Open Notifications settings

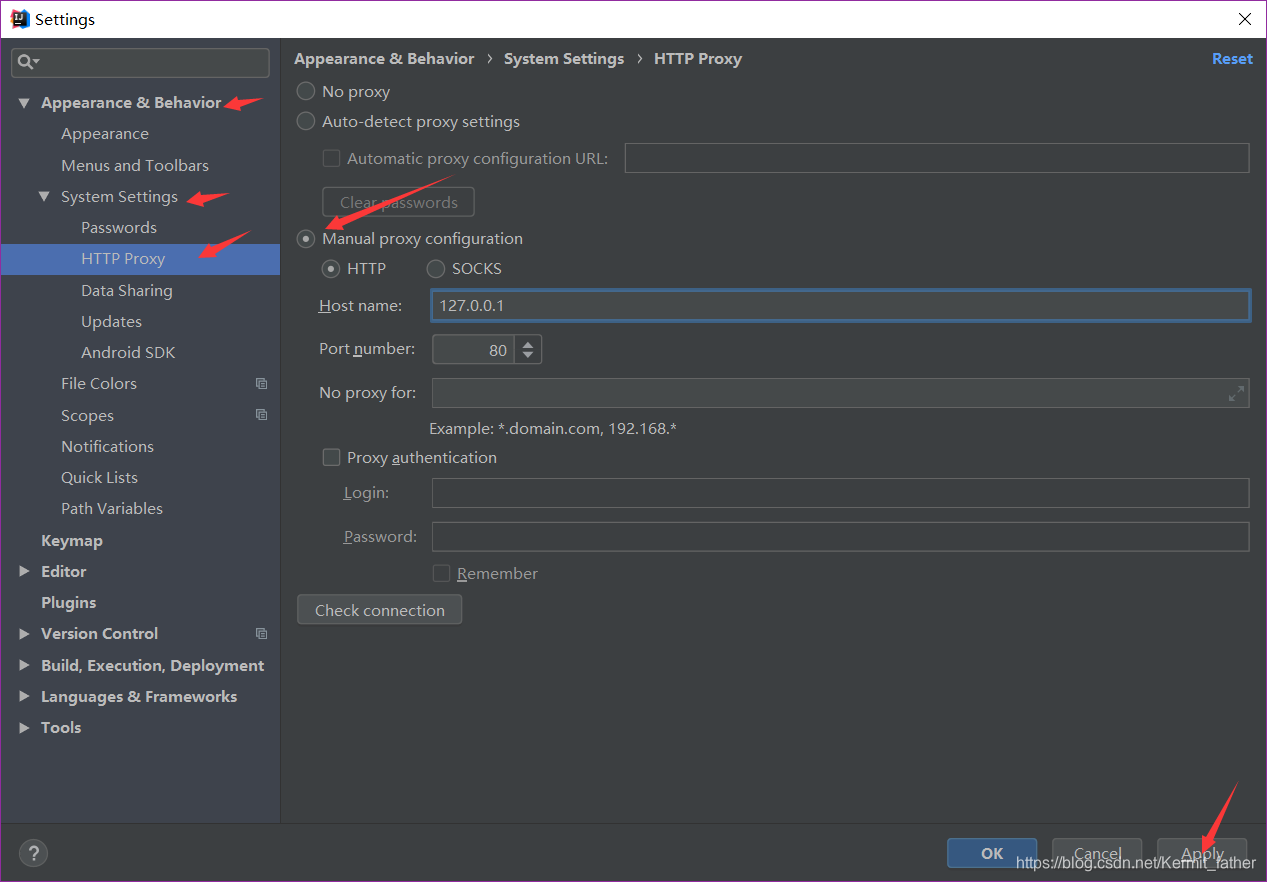(107, 446)
